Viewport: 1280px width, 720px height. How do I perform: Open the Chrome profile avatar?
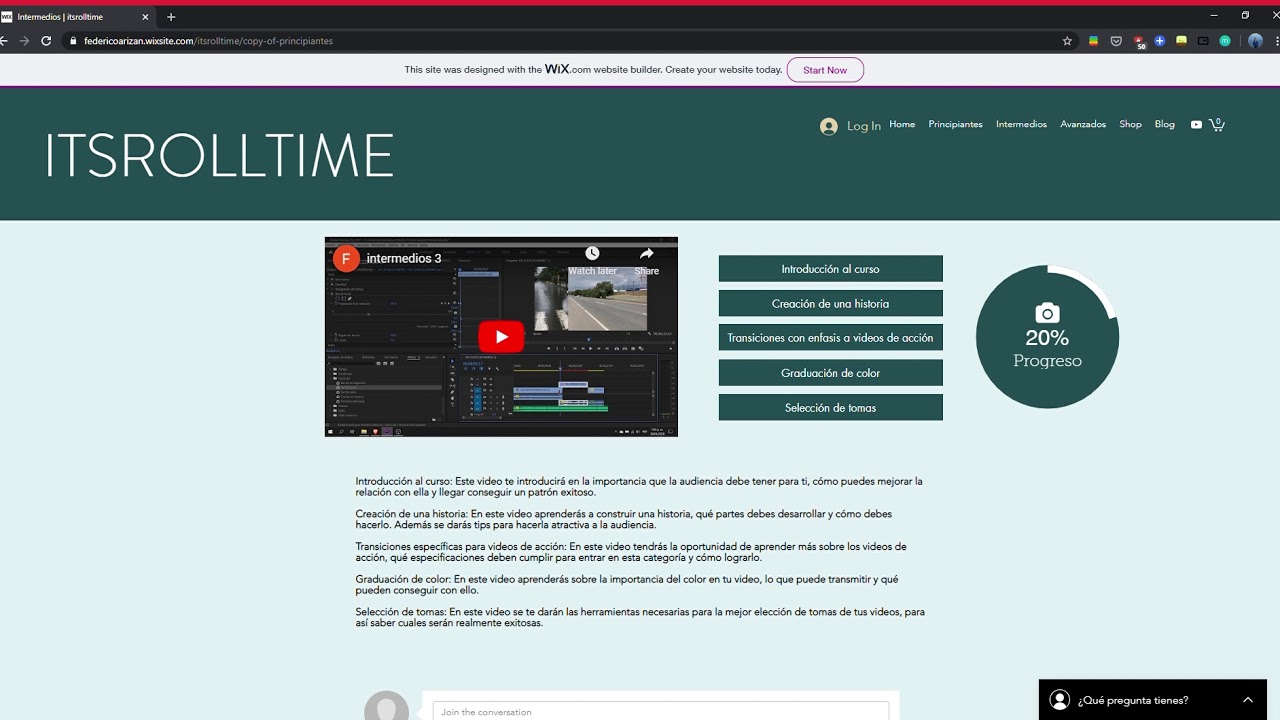tap(1255, 41)
